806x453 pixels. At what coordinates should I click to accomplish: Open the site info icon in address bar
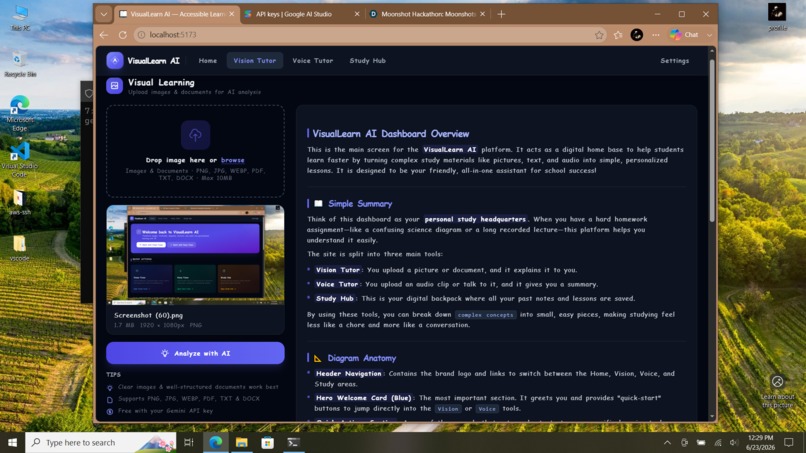tap(141, 35)
